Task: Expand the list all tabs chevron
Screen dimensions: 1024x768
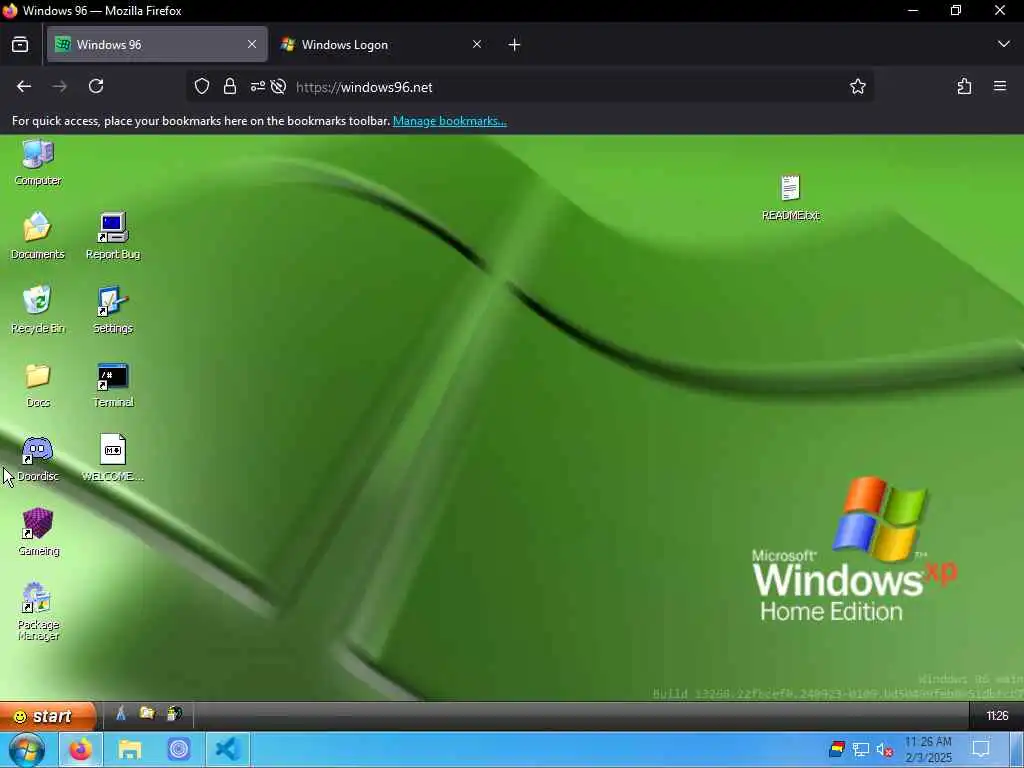Action: (x=1003, y=44)
